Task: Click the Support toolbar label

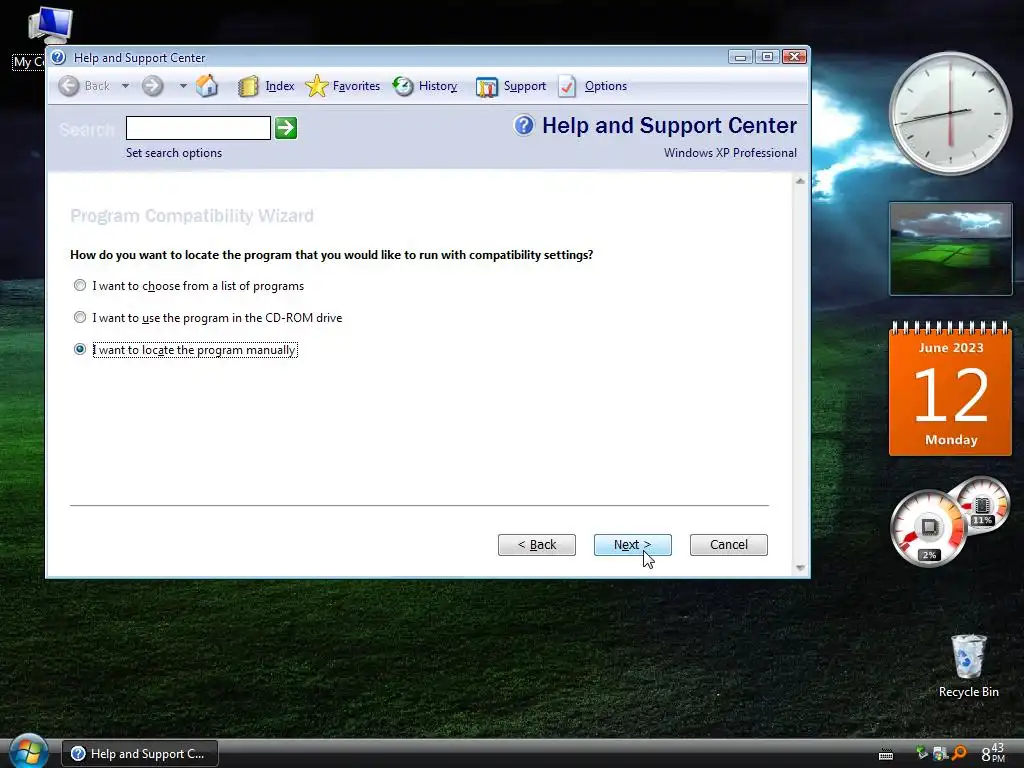Action: 524,86
